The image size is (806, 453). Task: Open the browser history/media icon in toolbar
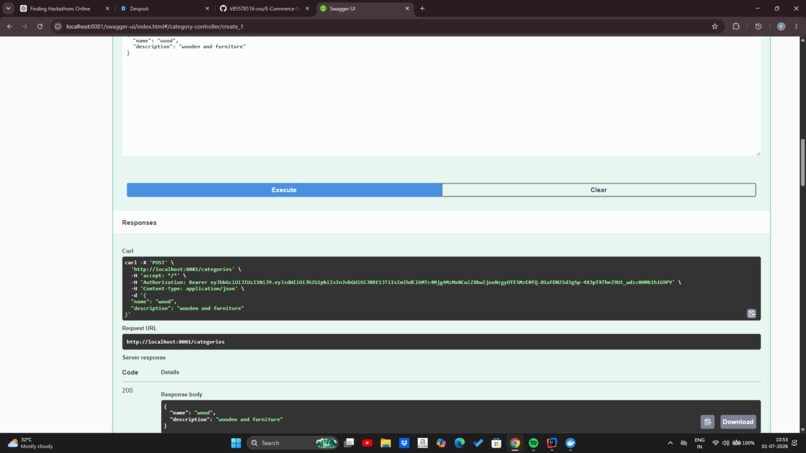[x=758, y=26]
